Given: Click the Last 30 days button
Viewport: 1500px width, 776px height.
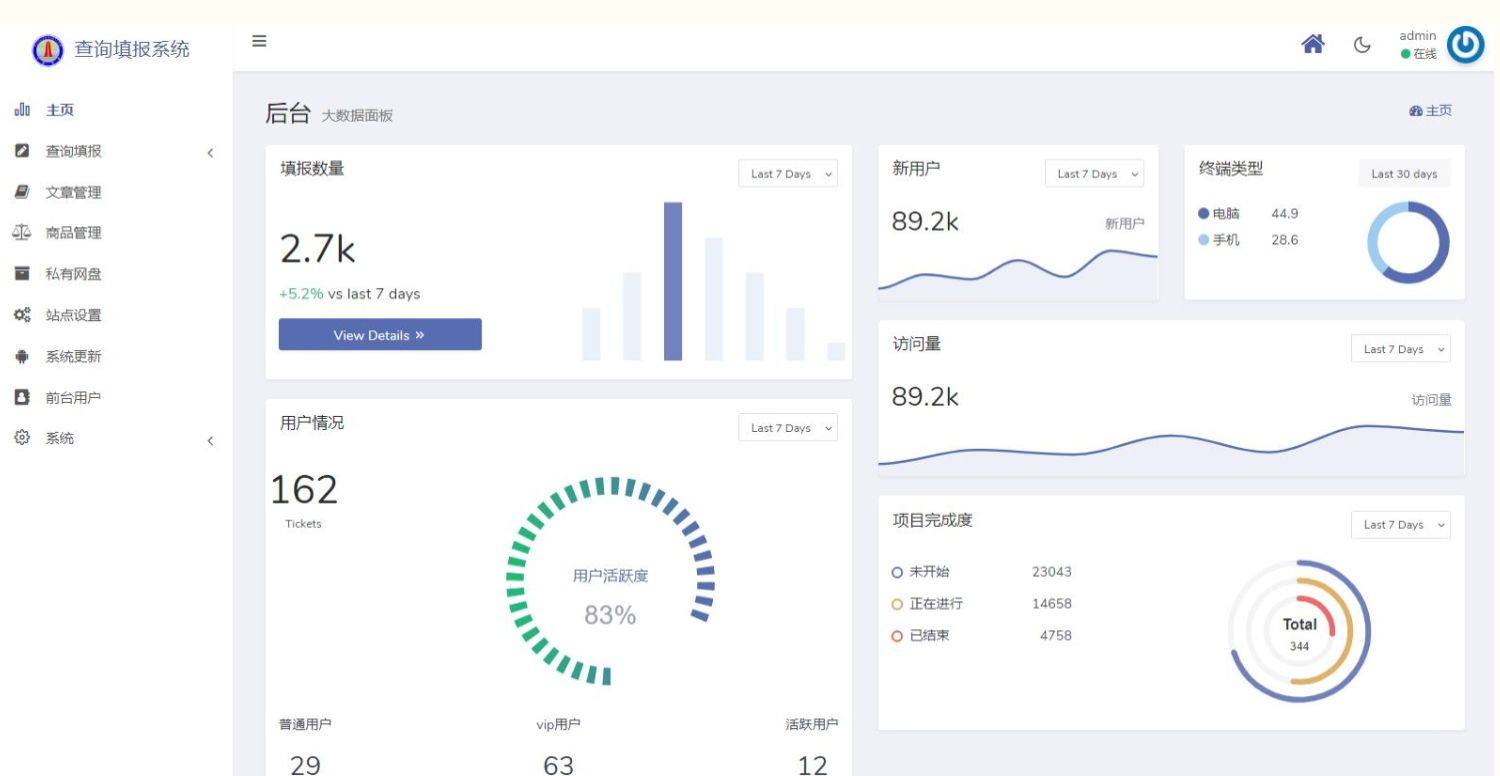Looking at the screenshot, I should (1404, 174).
